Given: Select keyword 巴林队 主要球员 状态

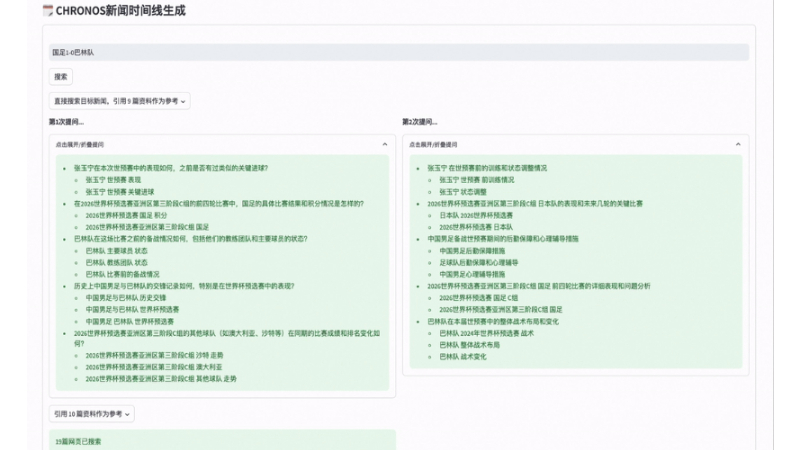Looking at the screenshot, I should click(x=116, y=251).
